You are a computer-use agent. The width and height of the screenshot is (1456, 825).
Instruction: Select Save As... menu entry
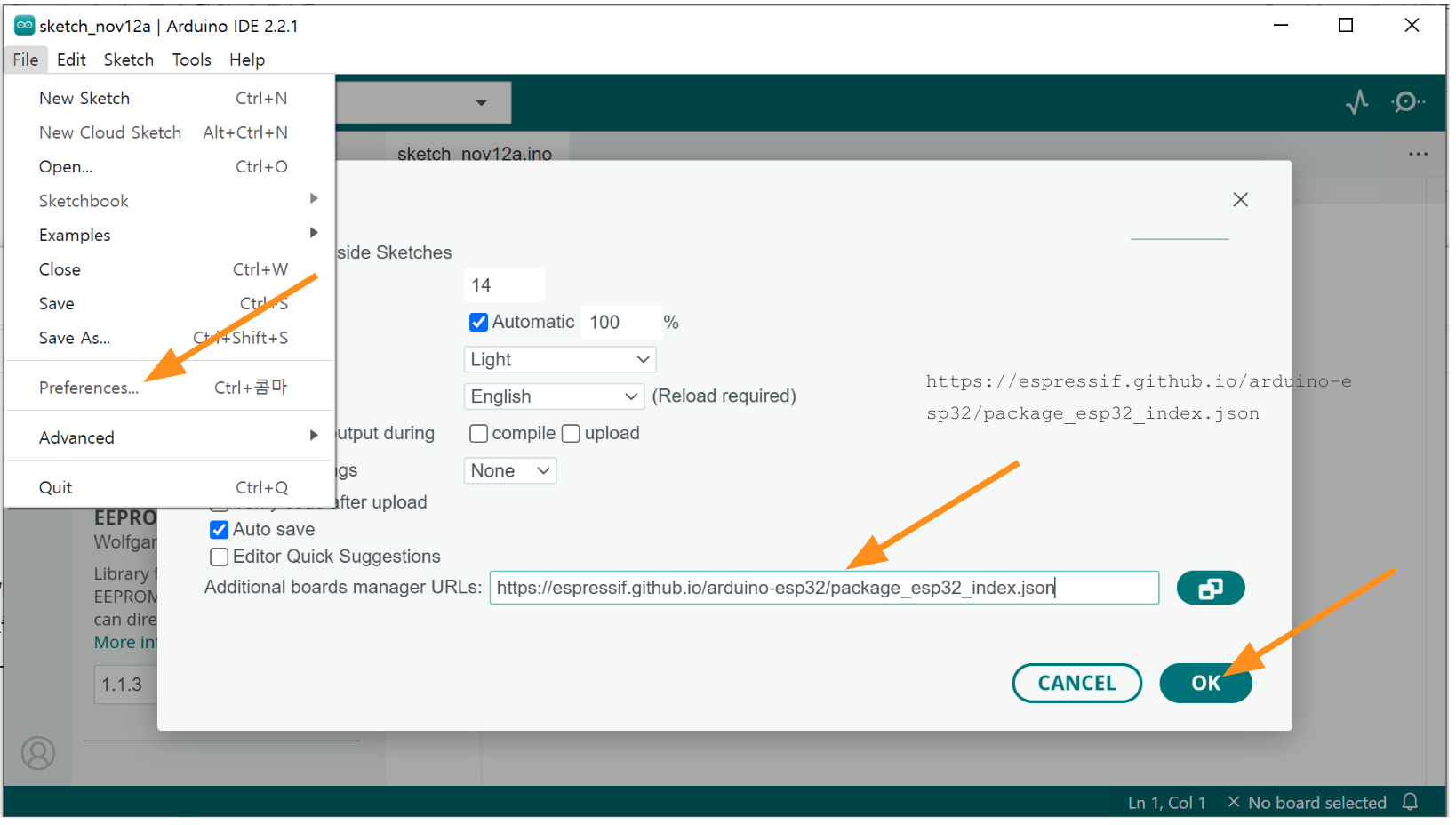point(169,338)
